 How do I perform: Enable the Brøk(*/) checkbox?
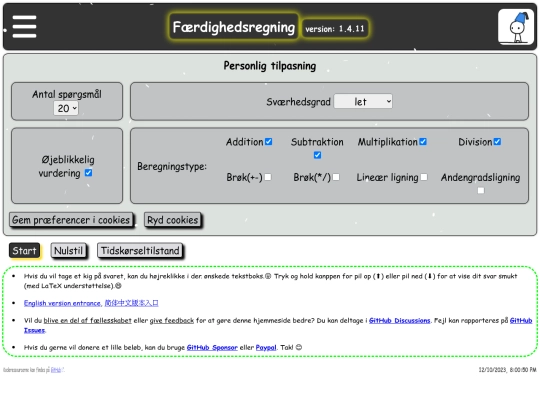click(336, 177)
